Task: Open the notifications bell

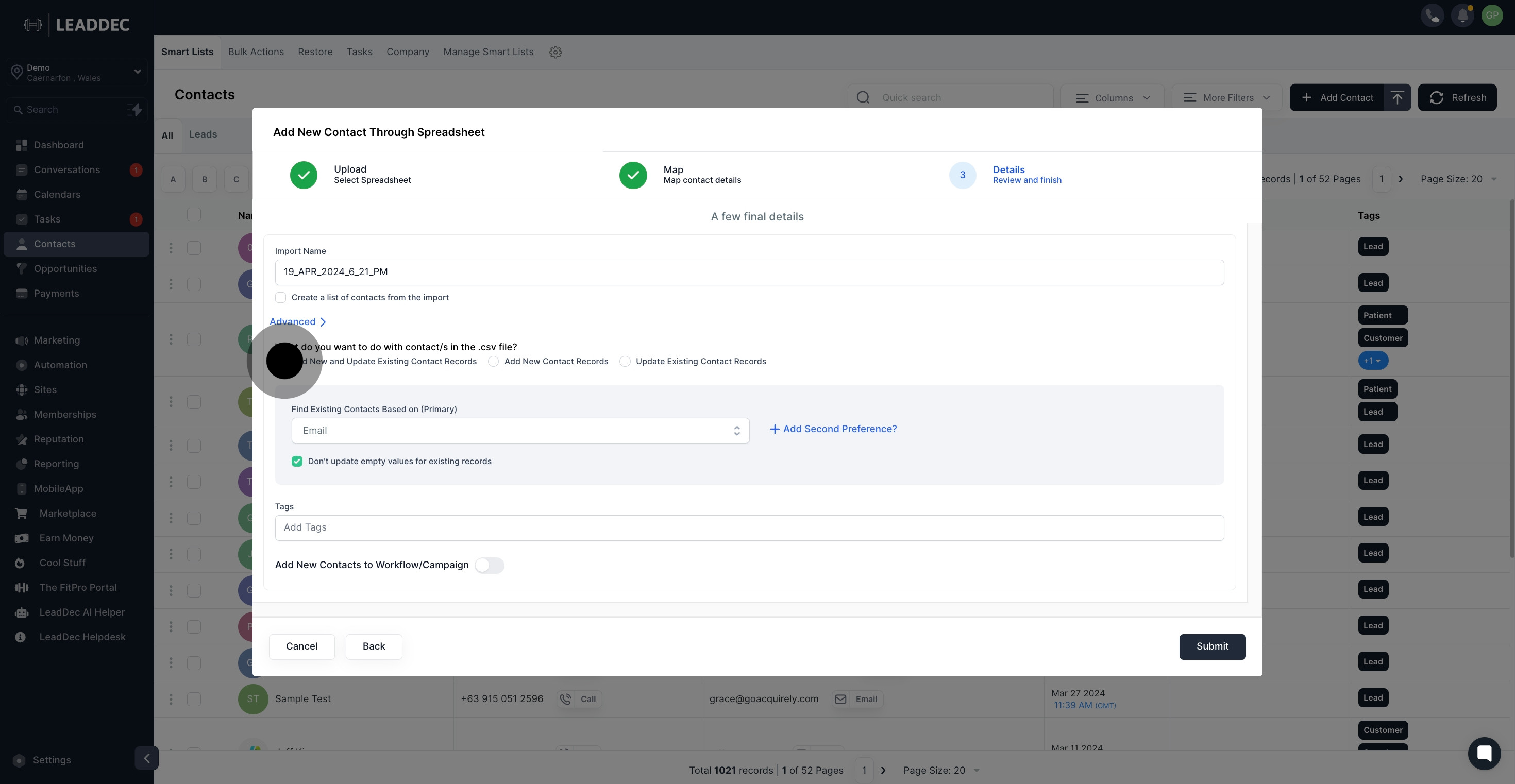Action: pyautogui.click(x=1462, y=15)
